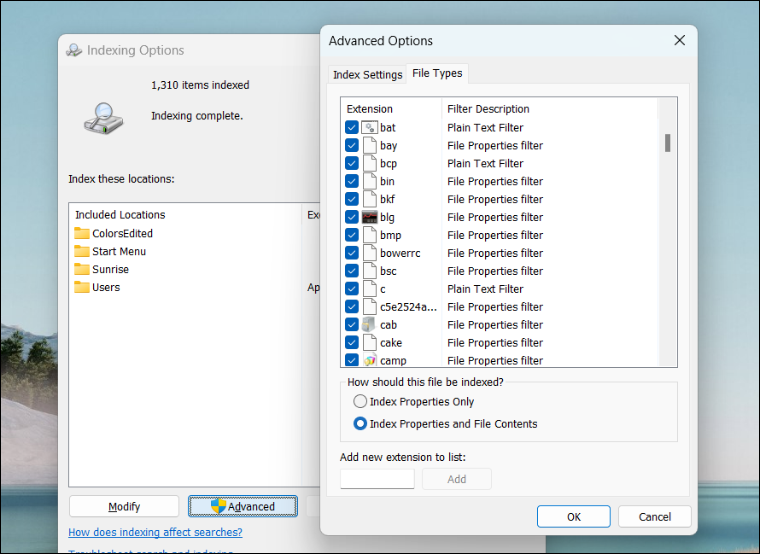The height and width of the screenshot is (554, 760).
Task: Switch to the Index Settings tab
Action: [367, 75]
